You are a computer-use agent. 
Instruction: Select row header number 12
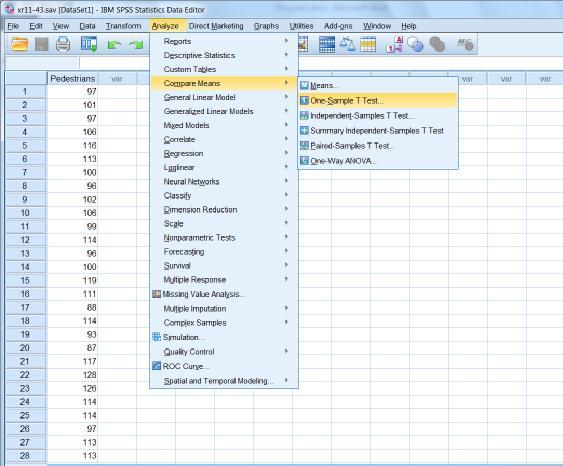(25, 240)
